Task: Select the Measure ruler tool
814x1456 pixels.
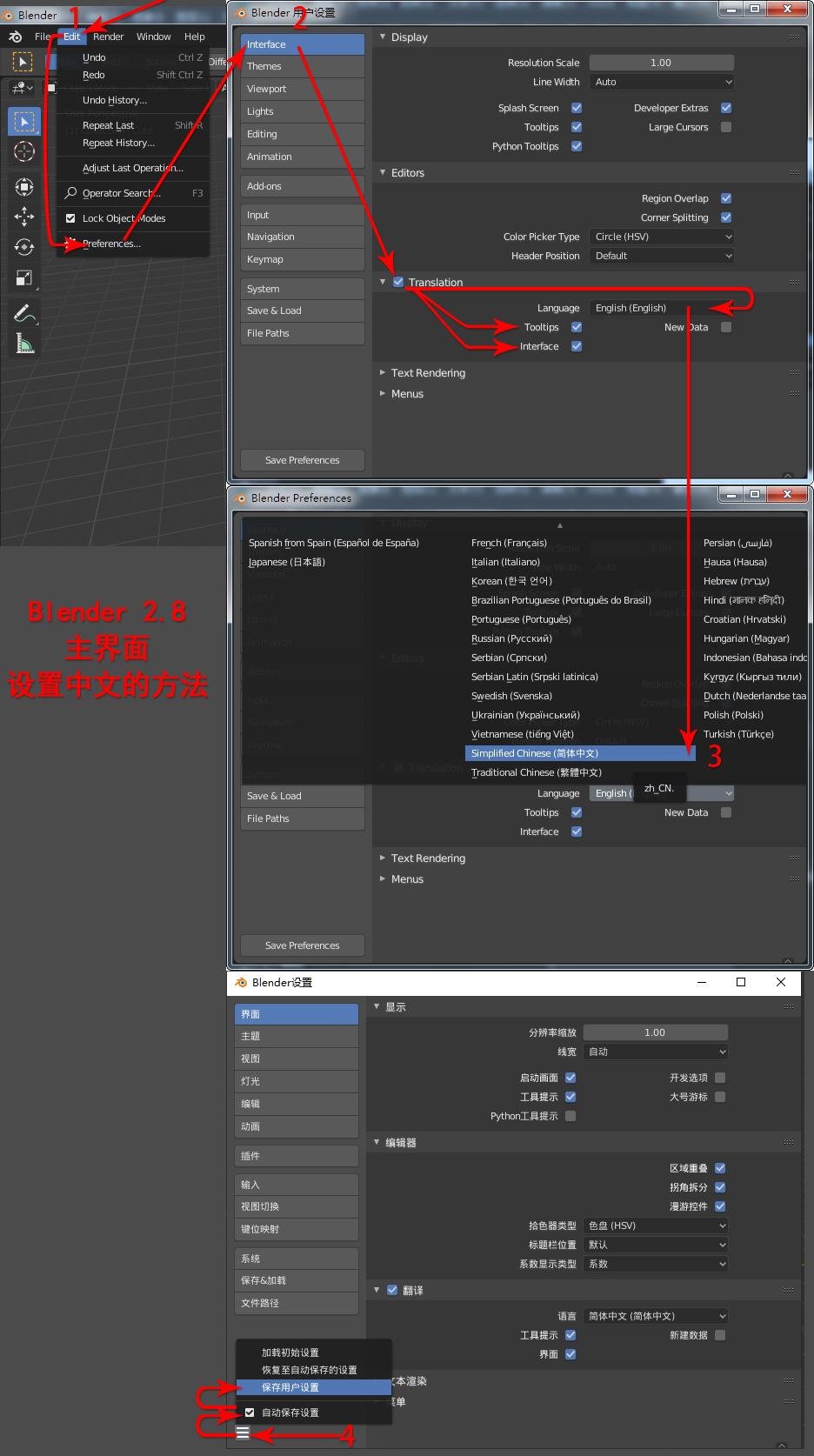Action: click(24, 344)
